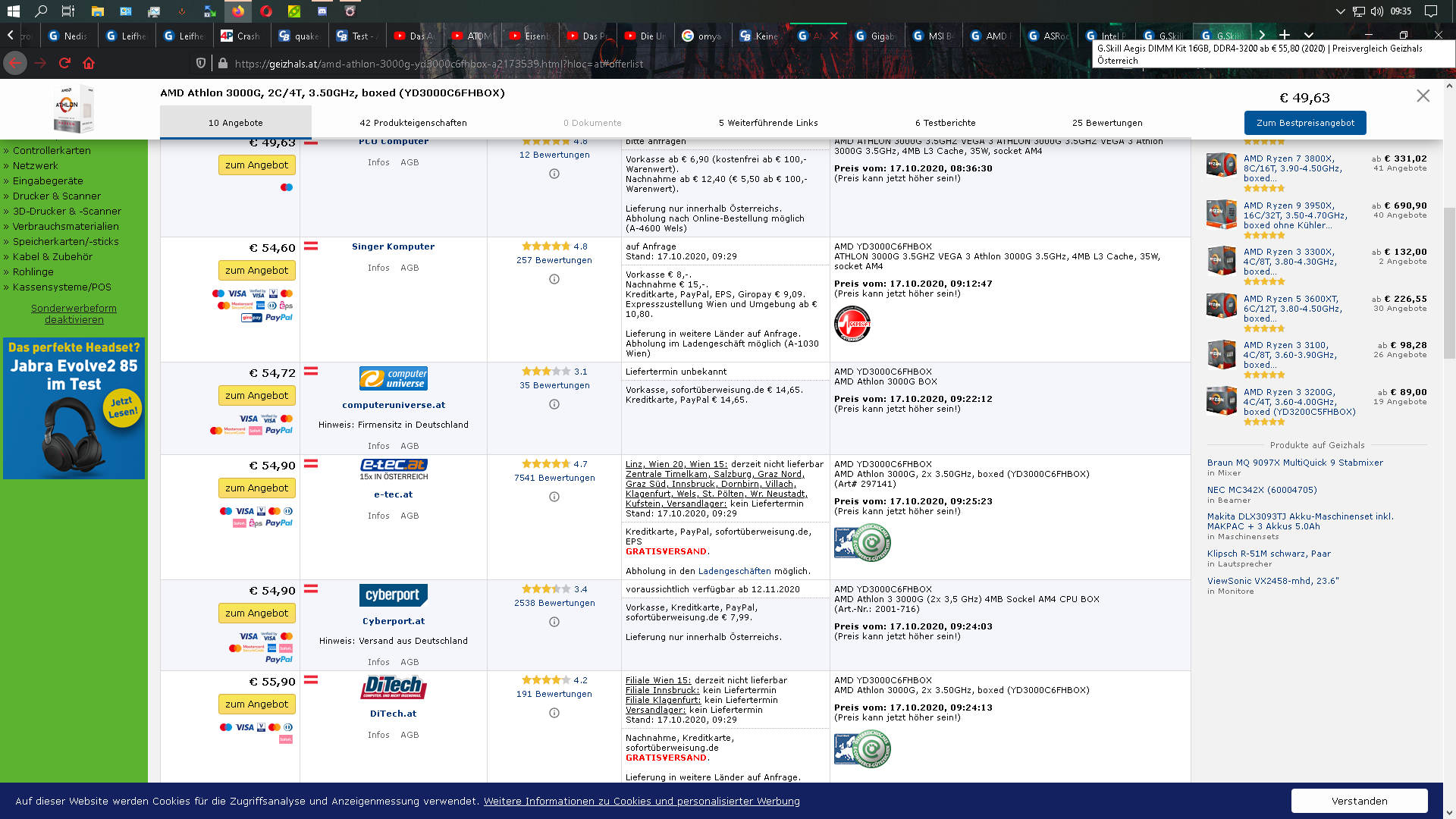Open AMD Ryzen 3 3100 product link
The height and width of the screenshot is (819, 1456).
(1290, 355)
